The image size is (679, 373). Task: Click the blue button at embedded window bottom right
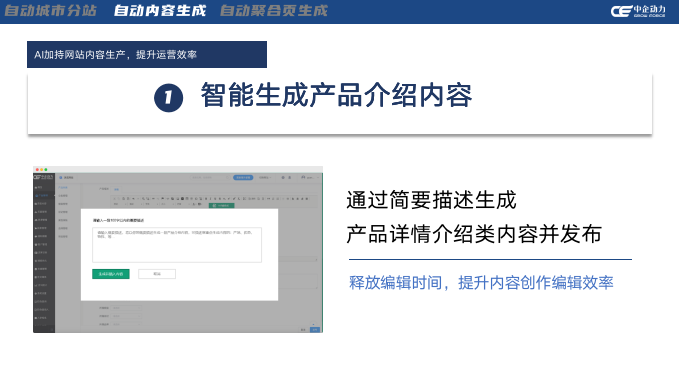pyautogui.click(x=315, y=330)
